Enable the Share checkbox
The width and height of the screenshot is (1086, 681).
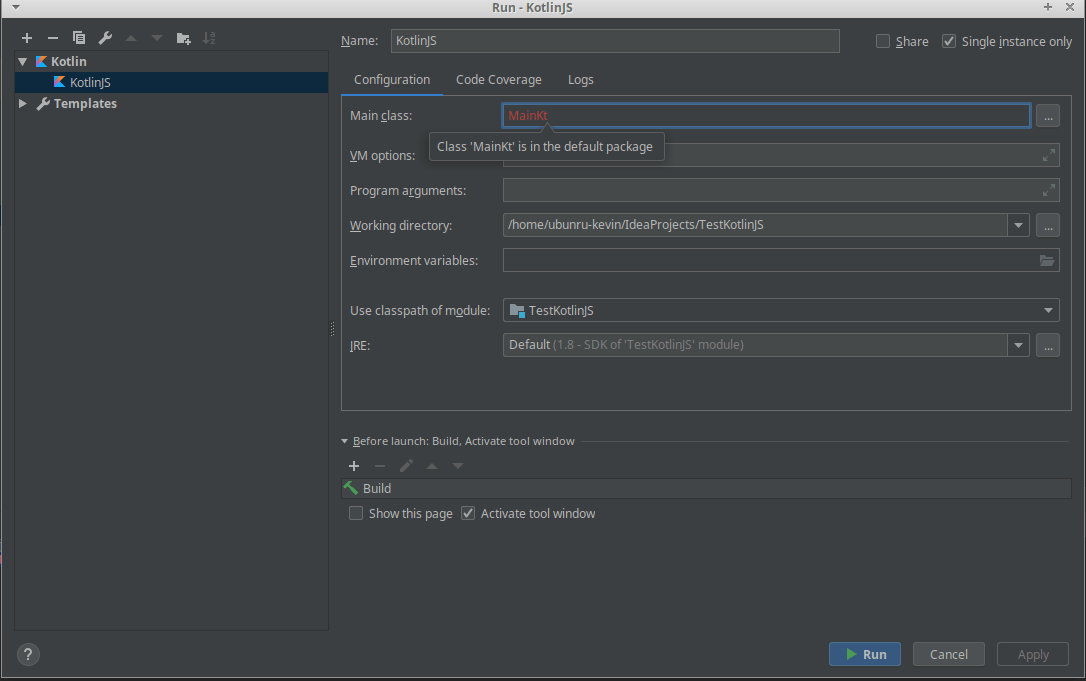883,41
